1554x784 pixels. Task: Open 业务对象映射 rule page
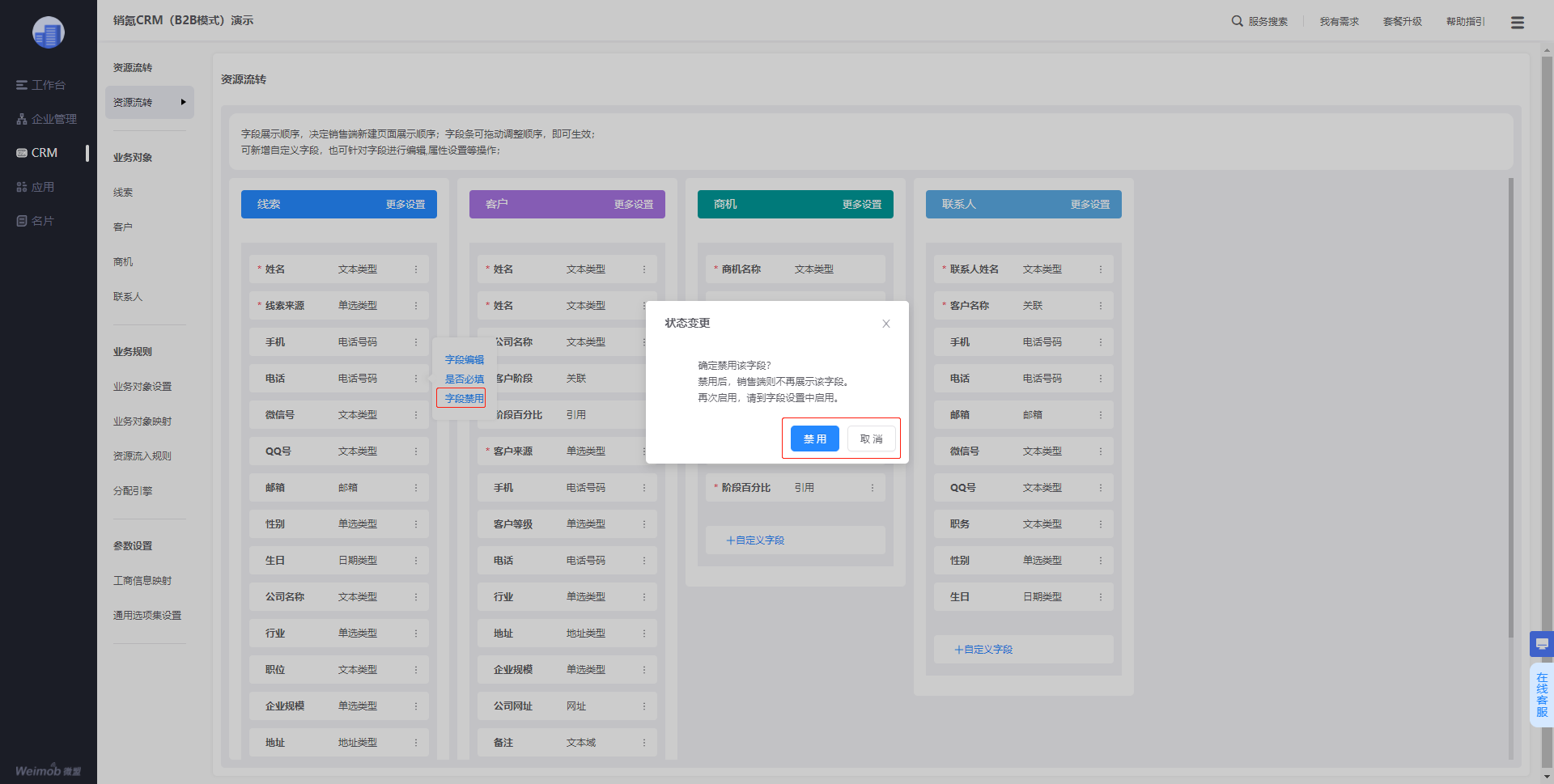tap(142, 422)
